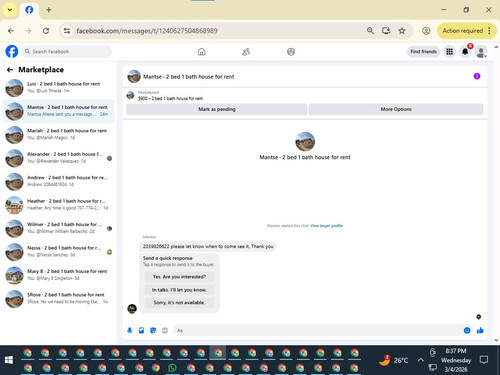Click More Options button

(x=396, y=109)
